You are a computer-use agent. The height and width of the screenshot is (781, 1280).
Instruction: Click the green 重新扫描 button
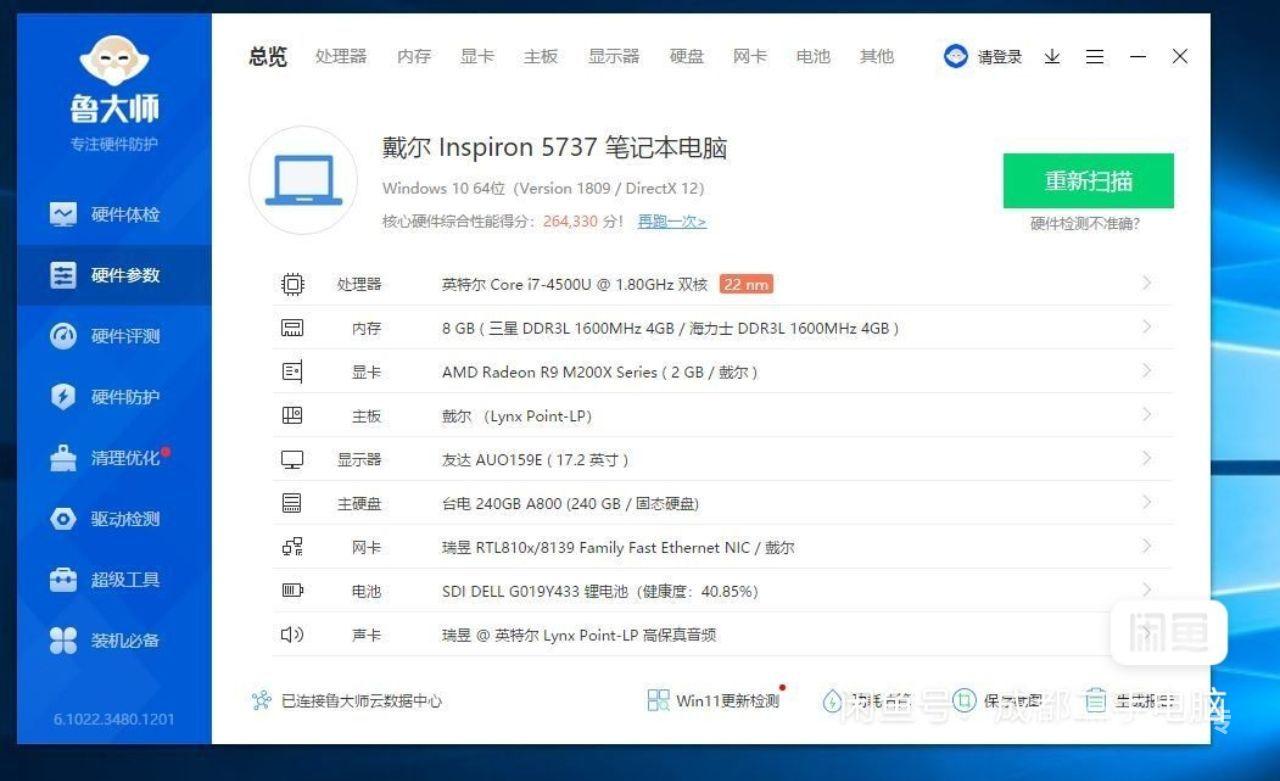click(1088, 181)
